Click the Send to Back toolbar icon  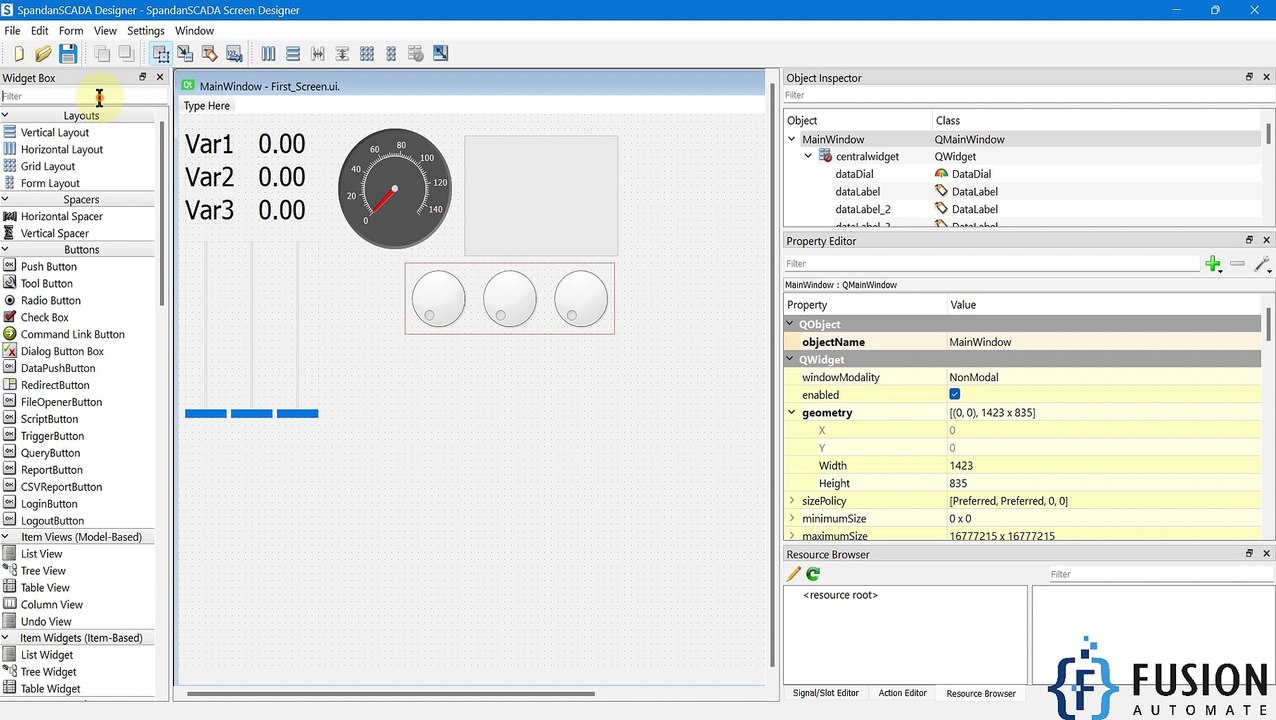102,54
